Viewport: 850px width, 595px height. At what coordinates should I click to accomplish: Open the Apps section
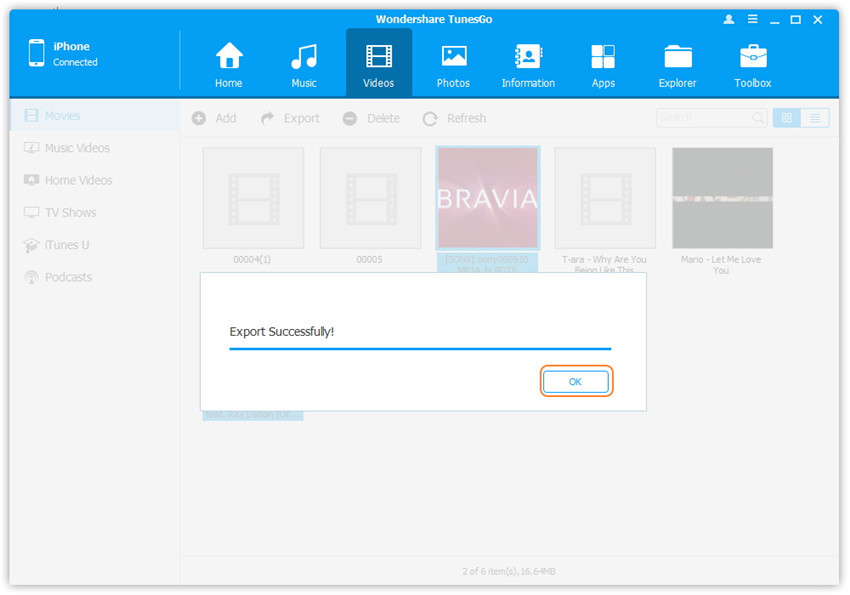[x=603, y=65]
